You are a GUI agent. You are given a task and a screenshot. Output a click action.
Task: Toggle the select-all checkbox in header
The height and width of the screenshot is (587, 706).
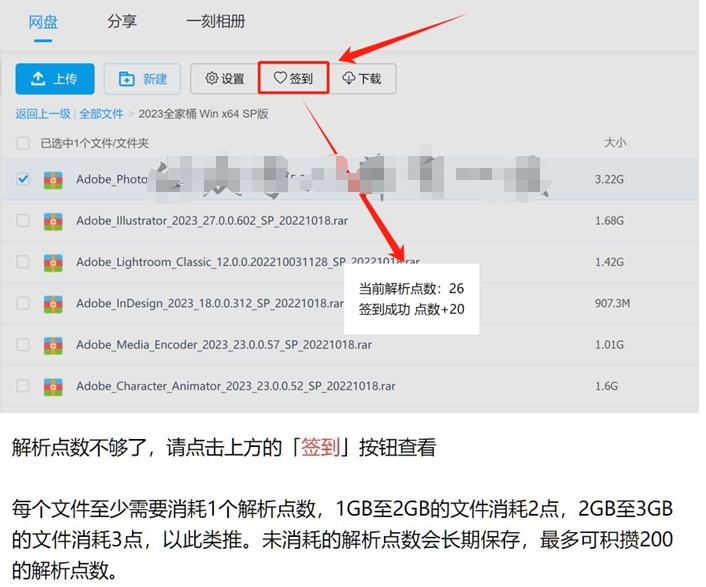click(x=23, y=143)
